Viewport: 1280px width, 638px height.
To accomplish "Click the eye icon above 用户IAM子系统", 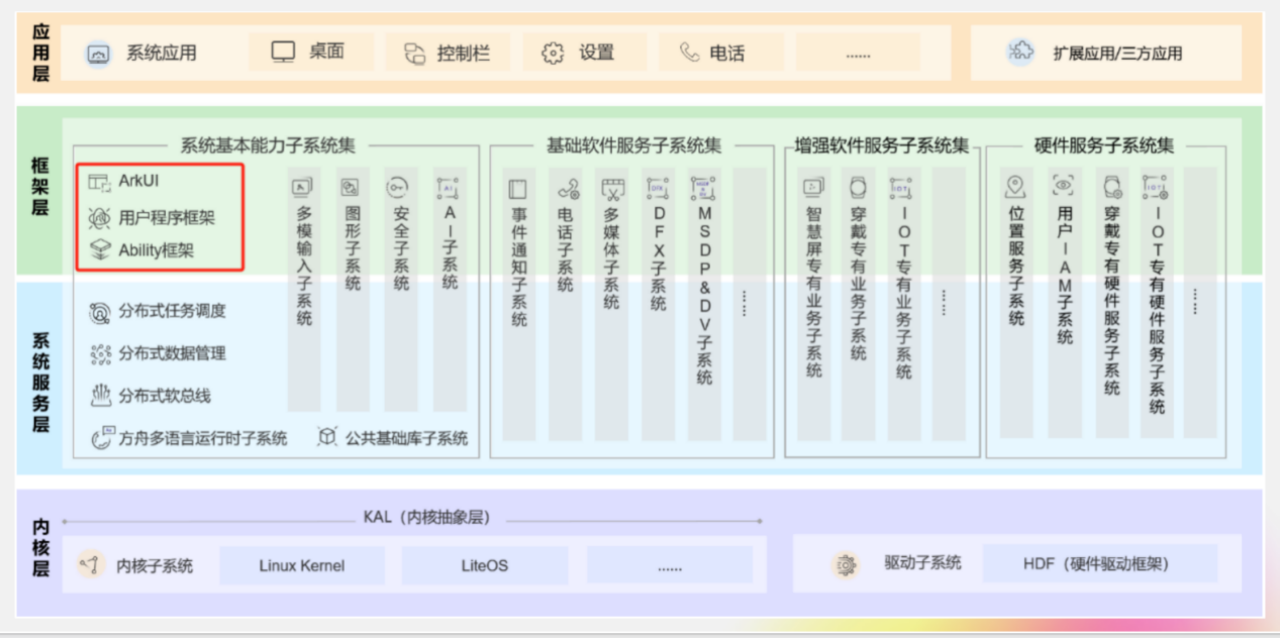I will coord(1064,186).
